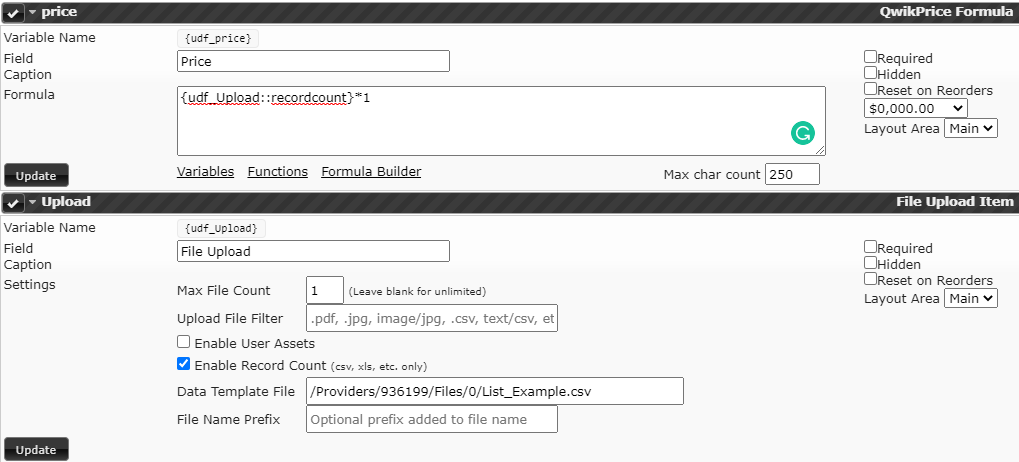Viewport: 1019px width, 462px height.
Task: Open price Layout Area dropdown
Action: click(x=971, y=129)
